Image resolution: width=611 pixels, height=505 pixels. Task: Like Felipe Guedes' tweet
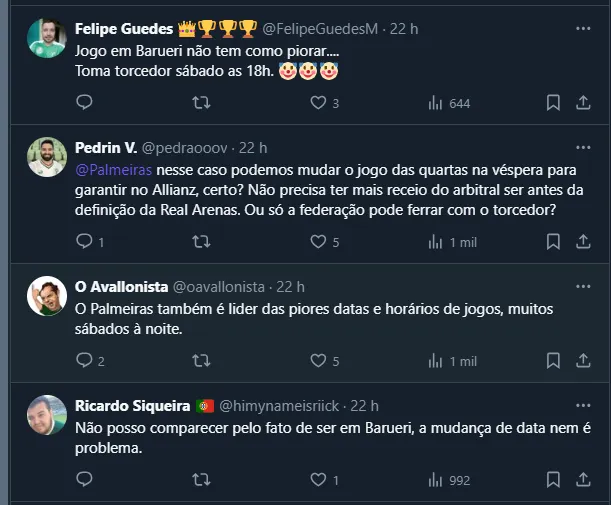click(x=319, y=102)
